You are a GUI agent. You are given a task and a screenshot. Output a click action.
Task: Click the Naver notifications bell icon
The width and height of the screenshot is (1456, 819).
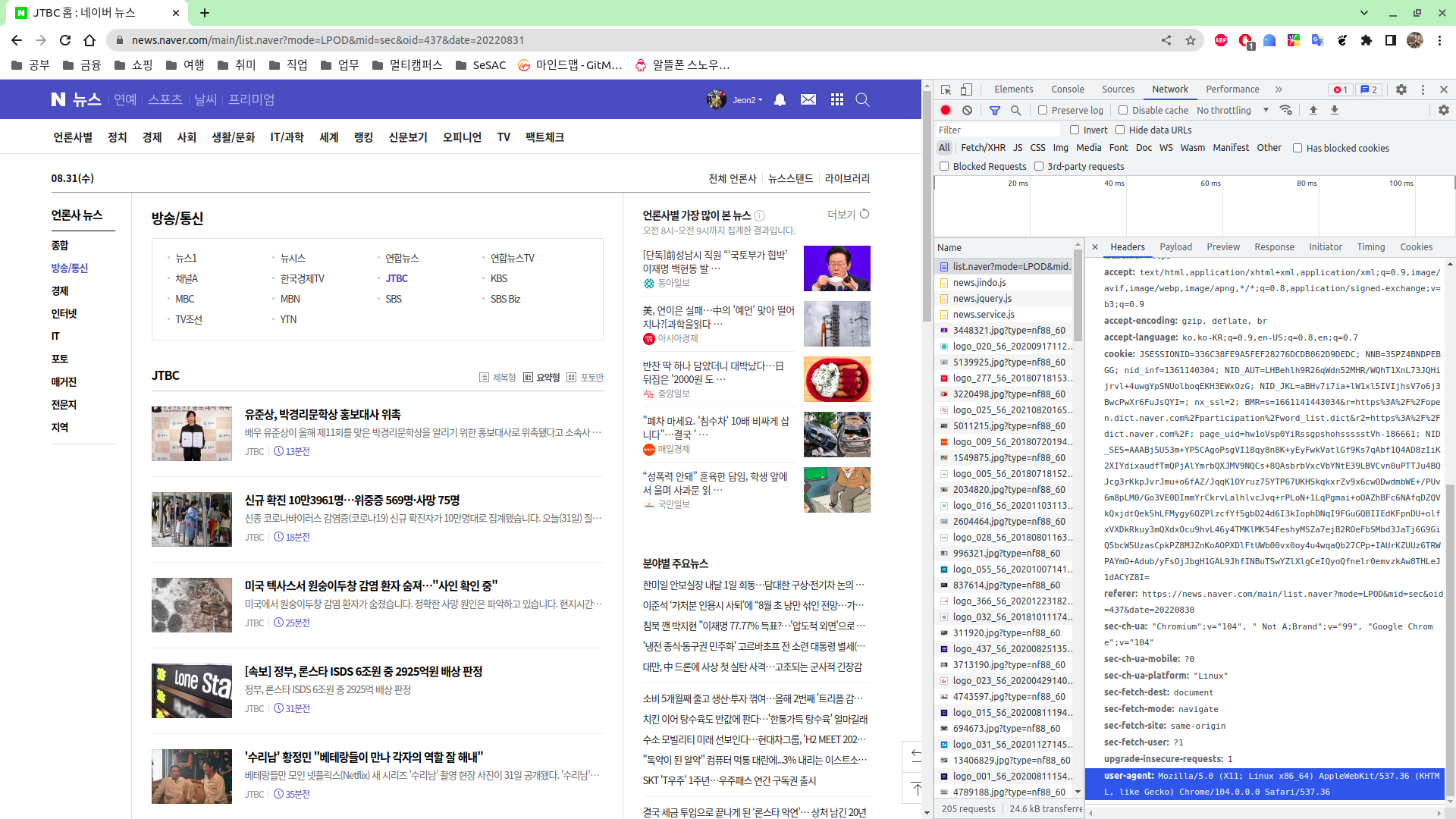pyautogui.click(x=780, y=100)
